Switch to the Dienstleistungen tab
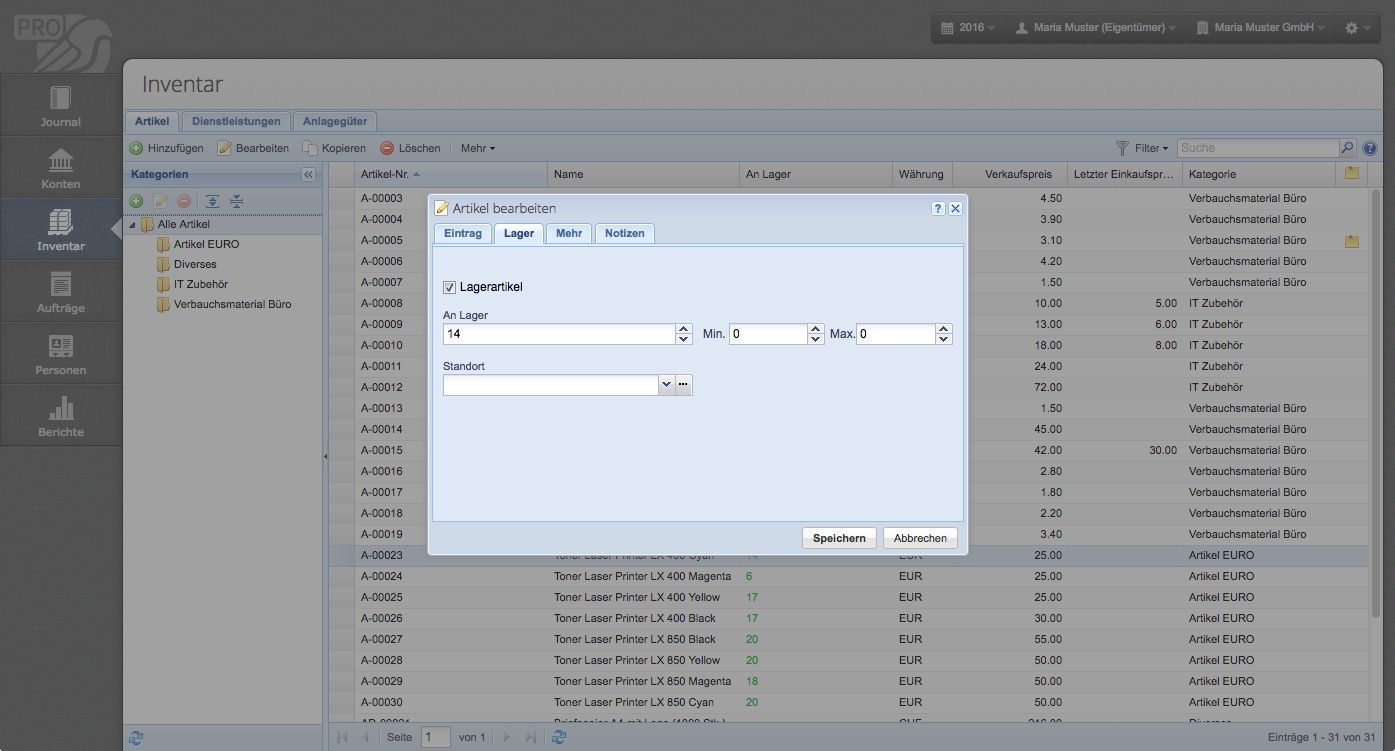The image size is (1395, 751). pos(236,121)
